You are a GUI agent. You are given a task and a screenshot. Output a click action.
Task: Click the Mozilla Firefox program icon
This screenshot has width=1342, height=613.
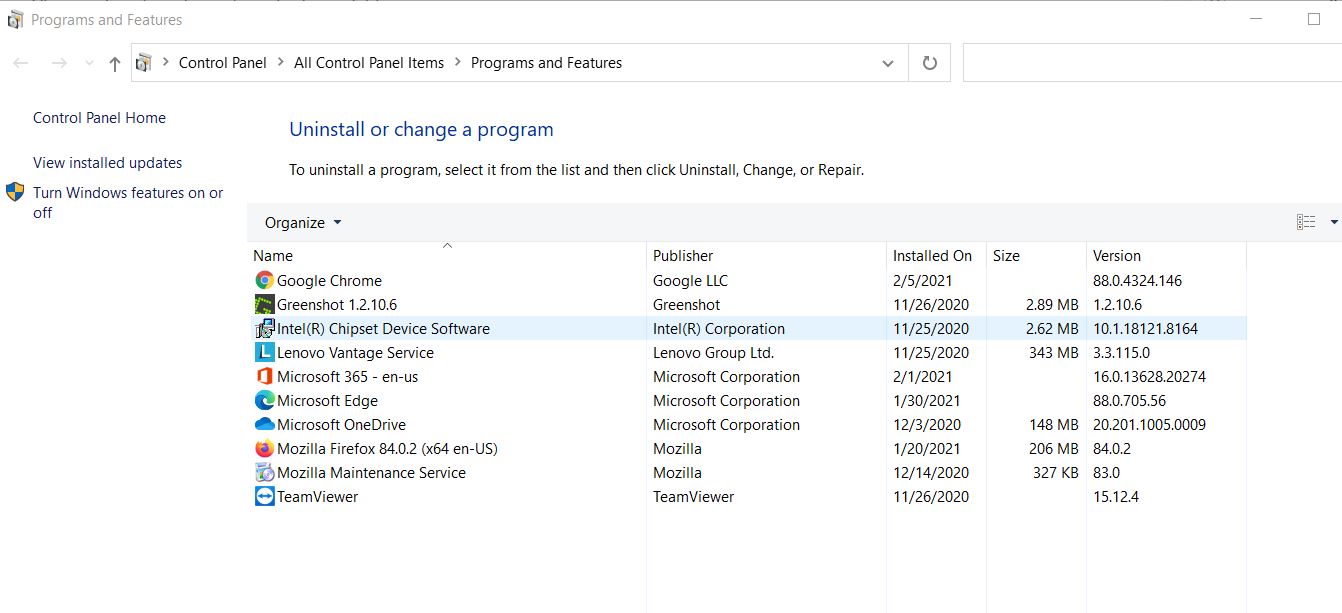coord(264,449)
